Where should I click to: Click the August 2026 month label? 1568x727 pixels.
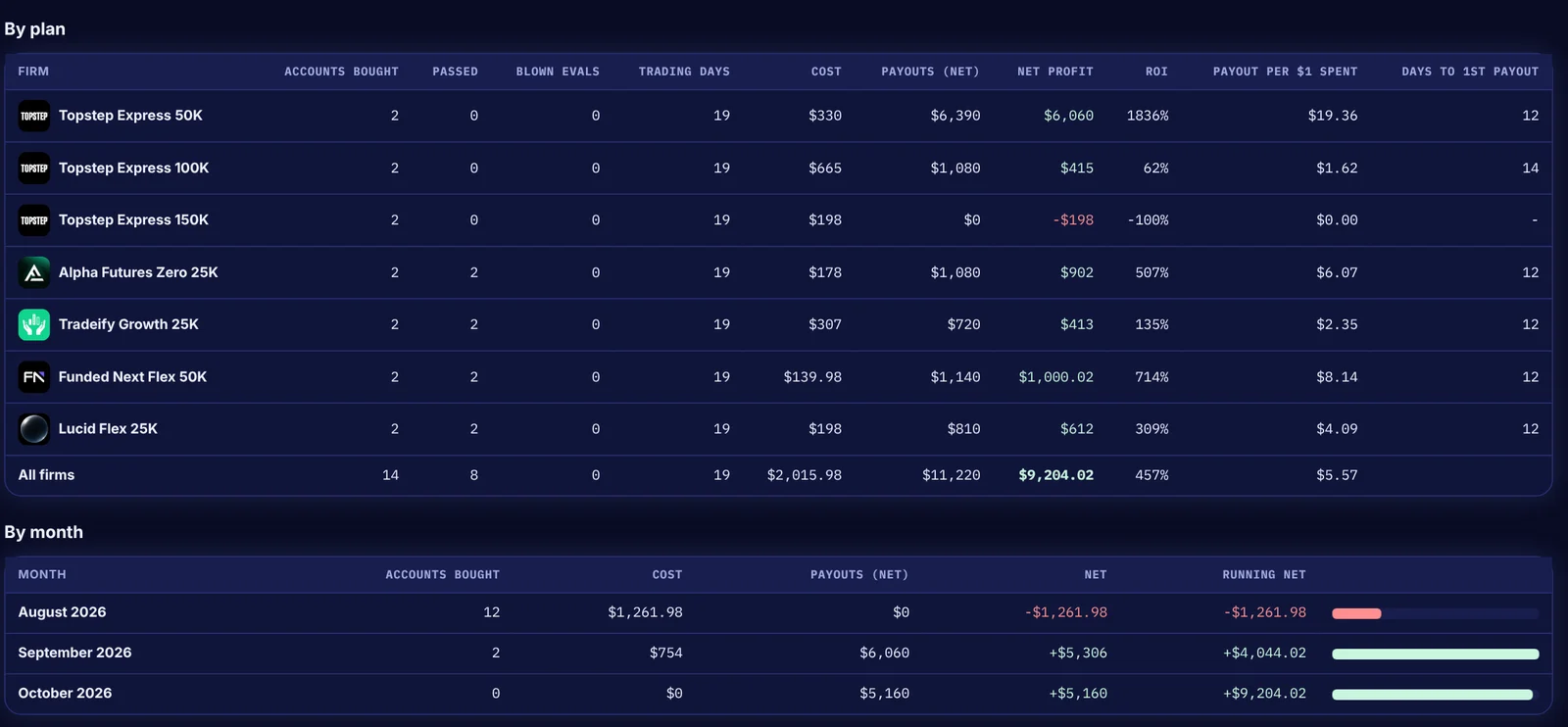[62, 612]
